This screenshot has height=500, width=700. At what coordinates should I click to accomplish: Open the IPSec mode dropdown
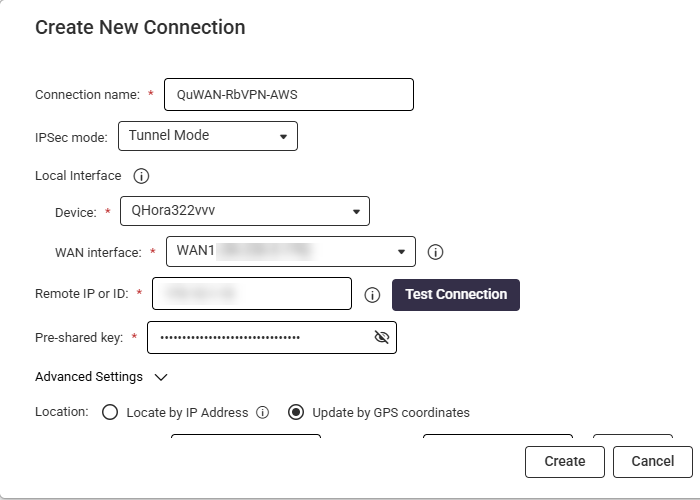tap(208, 136)
